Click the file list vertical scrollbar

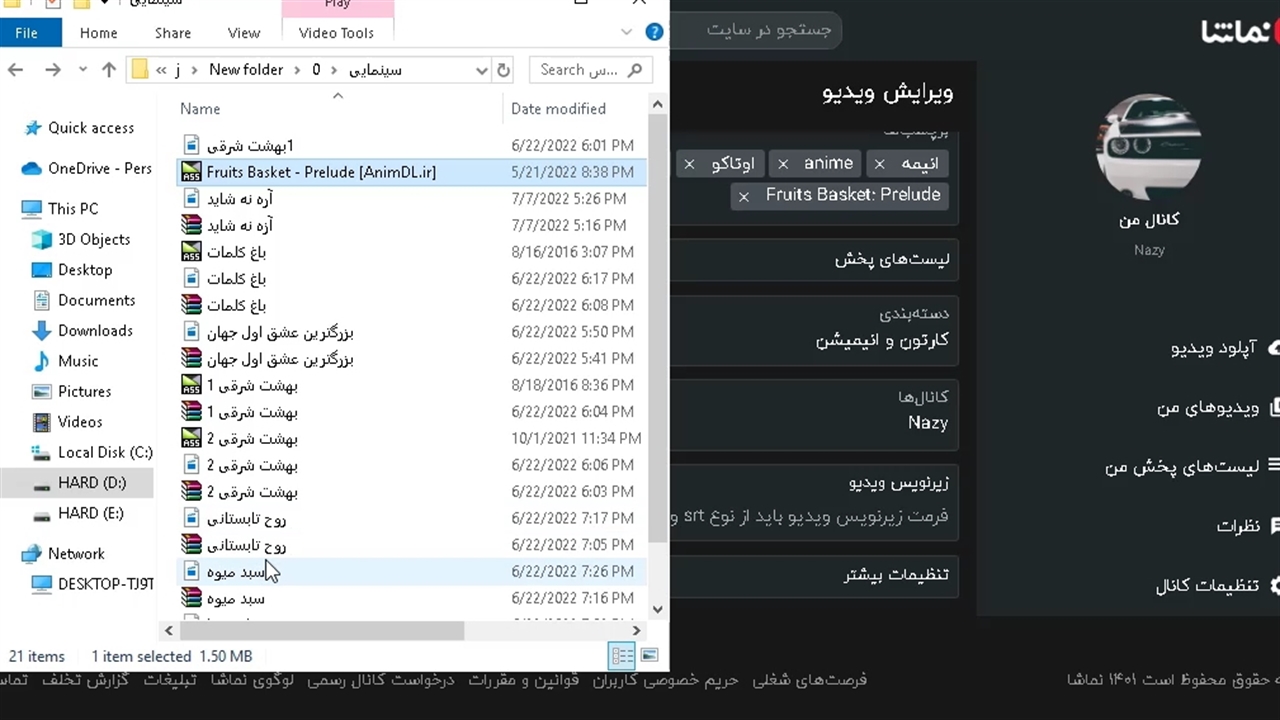(x=657, y=330)
